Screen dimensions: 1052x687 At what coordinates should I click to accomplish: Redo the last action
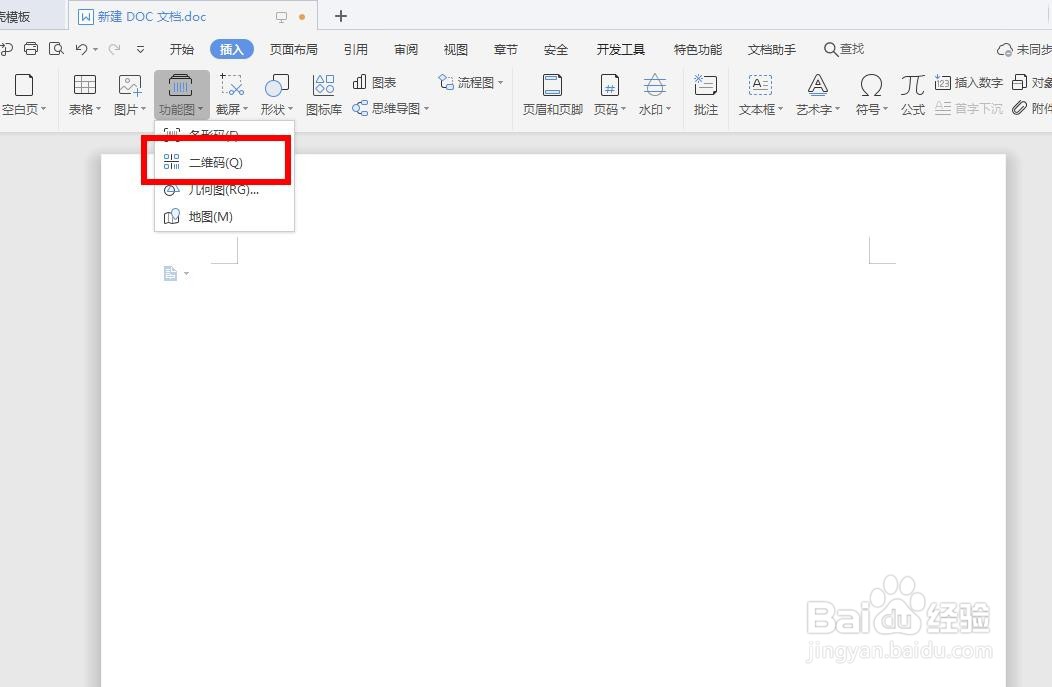115,48
